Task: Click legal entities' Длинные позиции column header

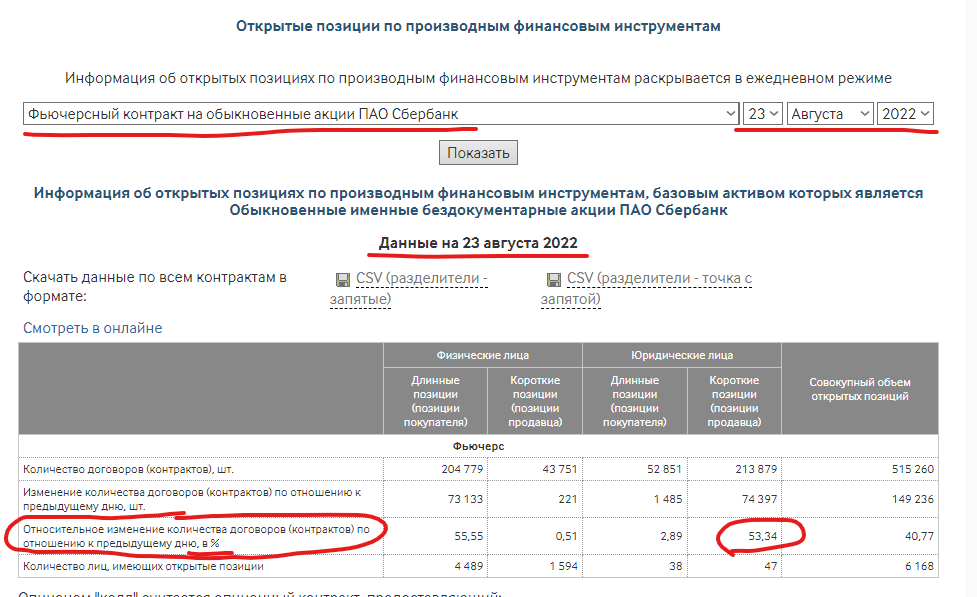Action: pyautogui.click(x=634, y=401)
